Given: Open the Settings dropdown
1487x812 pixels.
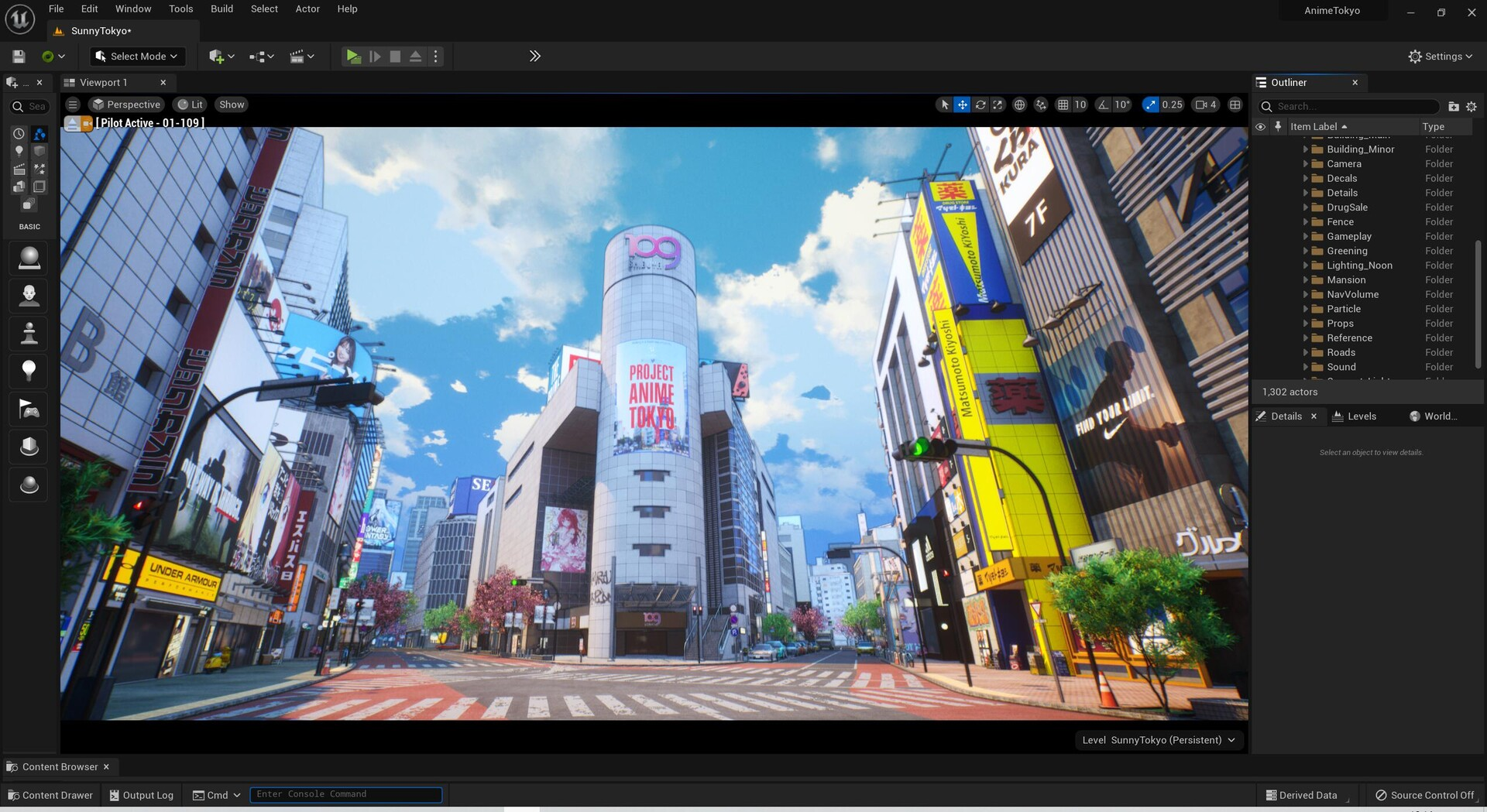Looking at the screenshot, I should [1440, 57].
